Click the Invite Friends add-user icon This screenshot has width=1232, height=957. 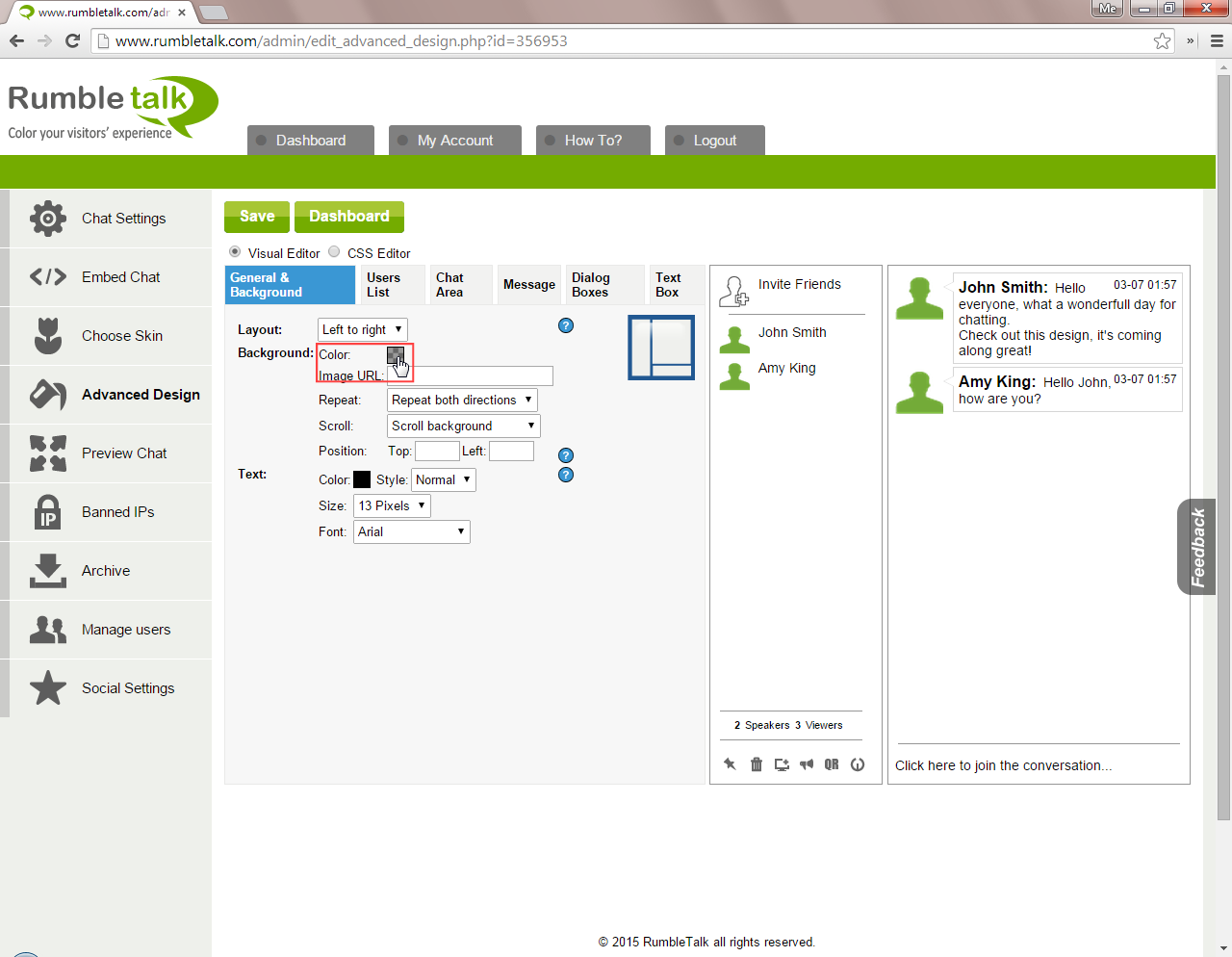734,291
